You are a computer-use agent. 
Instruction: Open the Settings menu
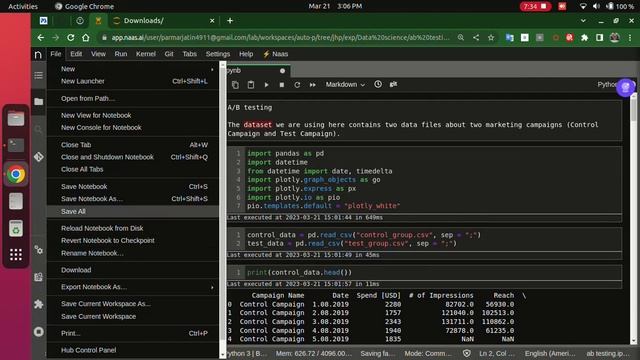coord(218,54)
